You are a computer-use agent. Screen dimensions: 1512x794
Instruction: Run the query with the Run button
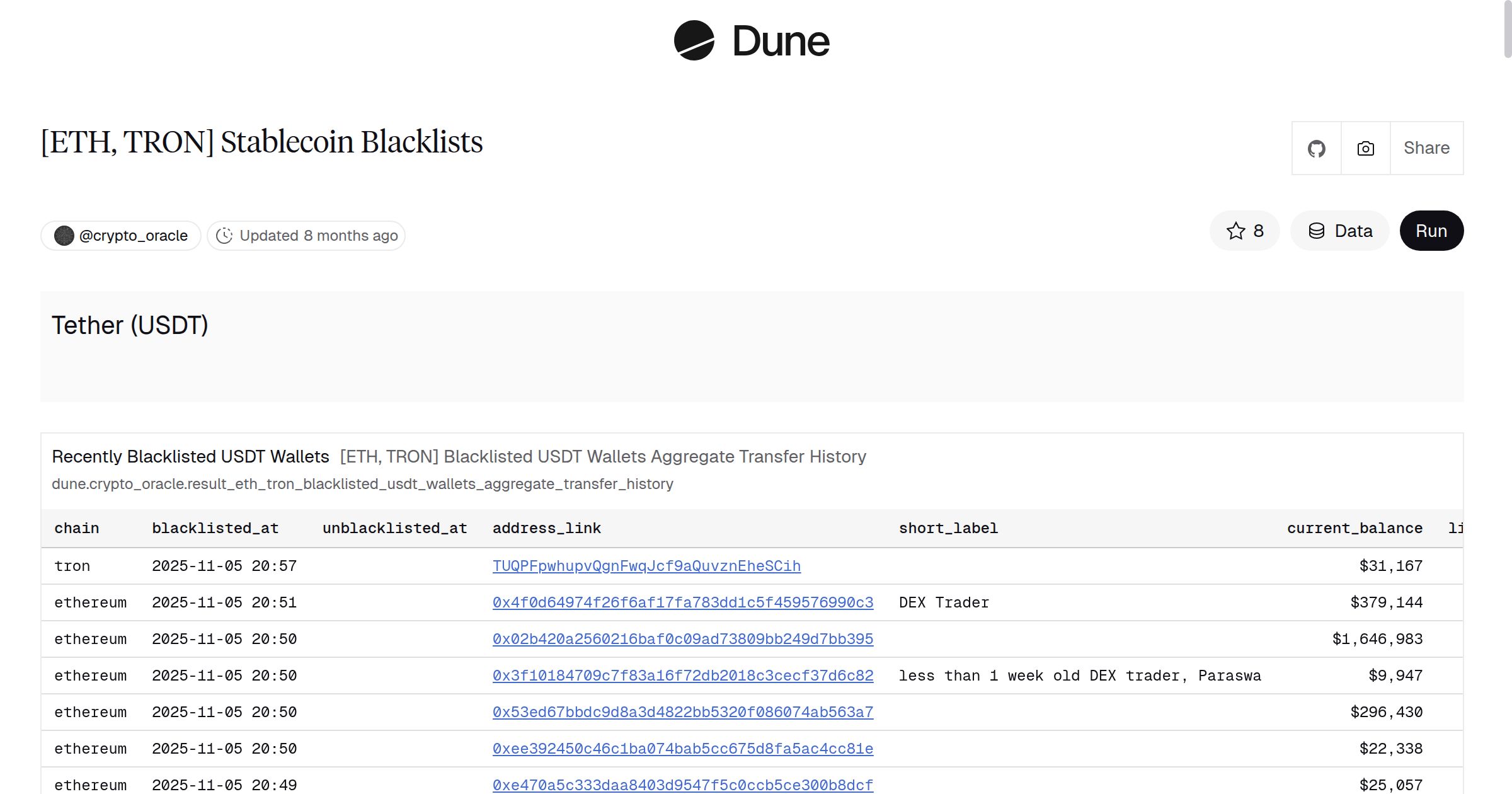click(x=1431, y=231)
